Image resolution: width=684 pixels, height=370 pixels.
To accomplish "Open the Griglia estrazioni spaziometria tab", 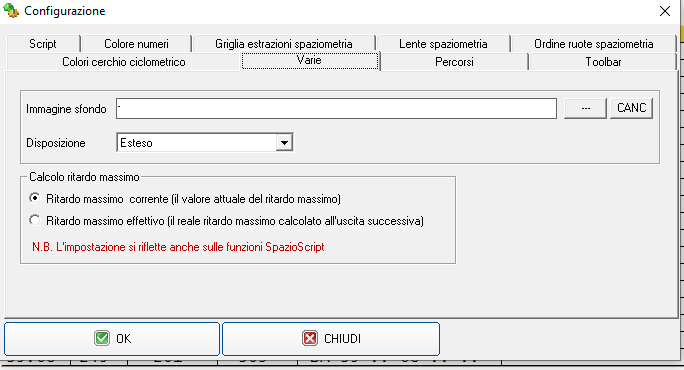I will (284, 44).
